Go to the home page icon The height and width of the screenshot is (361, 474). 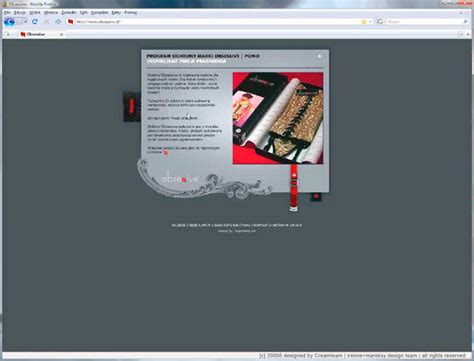pos(58,22)
